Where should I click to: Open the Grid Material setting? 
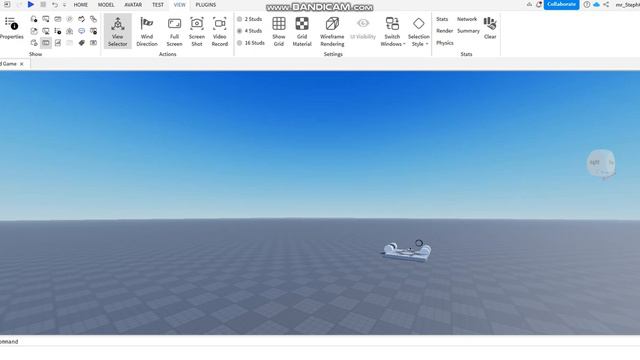pyautogui.click(x=302, y=31)
